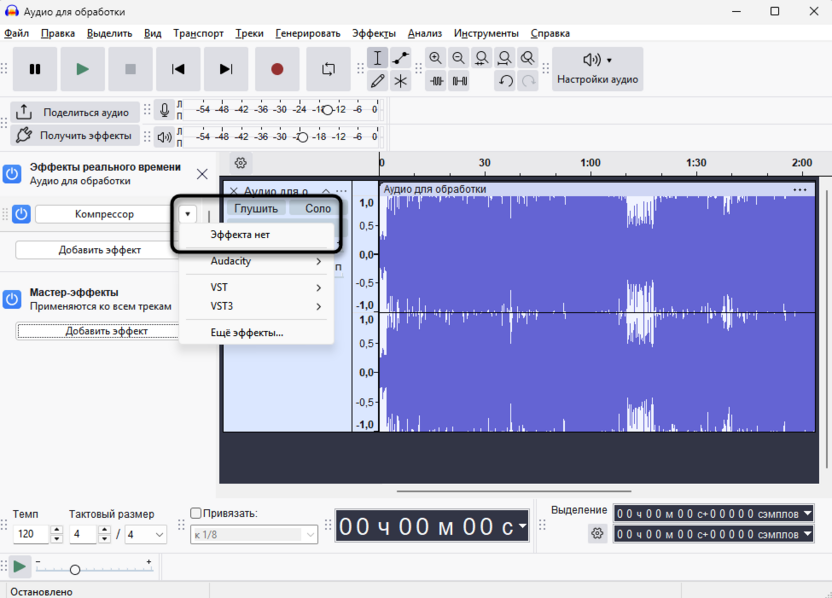Choose Эффекта нет in the popup menu
832x598 pixels.
pyautogui.click(x=257, y=235)
